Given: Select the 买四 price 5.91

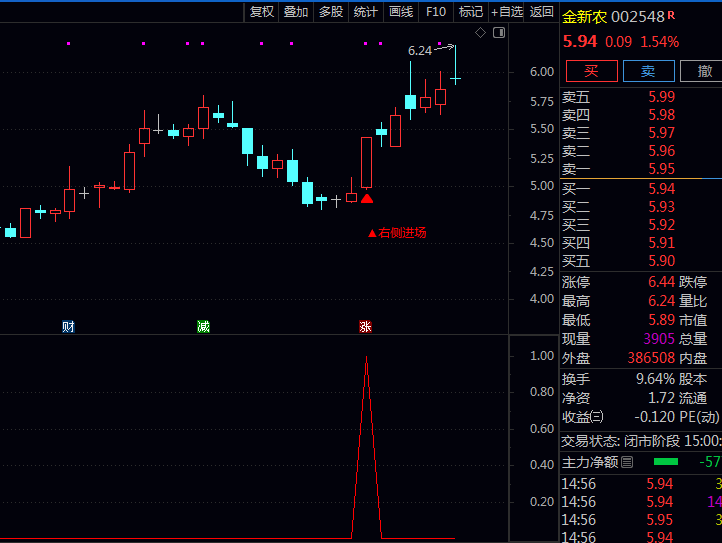Looking at the screenshot, I should click(661, 242).
